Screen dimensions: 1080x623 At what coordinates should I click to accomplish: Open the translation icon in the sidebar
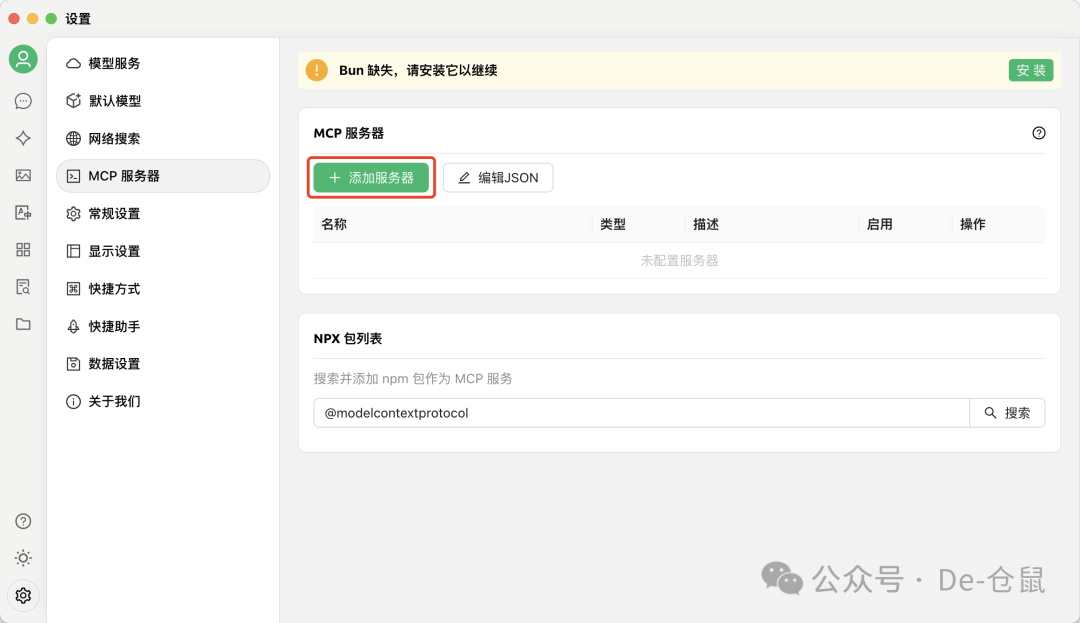click(23, 212)
